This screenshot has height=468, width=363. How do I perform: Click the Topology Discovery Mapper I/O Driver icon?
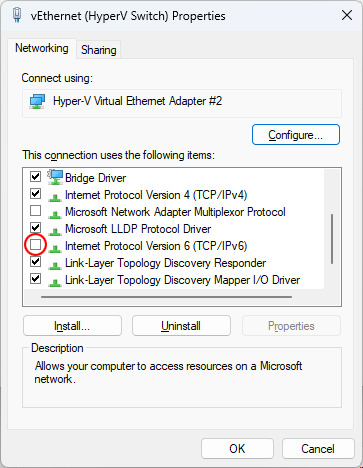(55, 282)
